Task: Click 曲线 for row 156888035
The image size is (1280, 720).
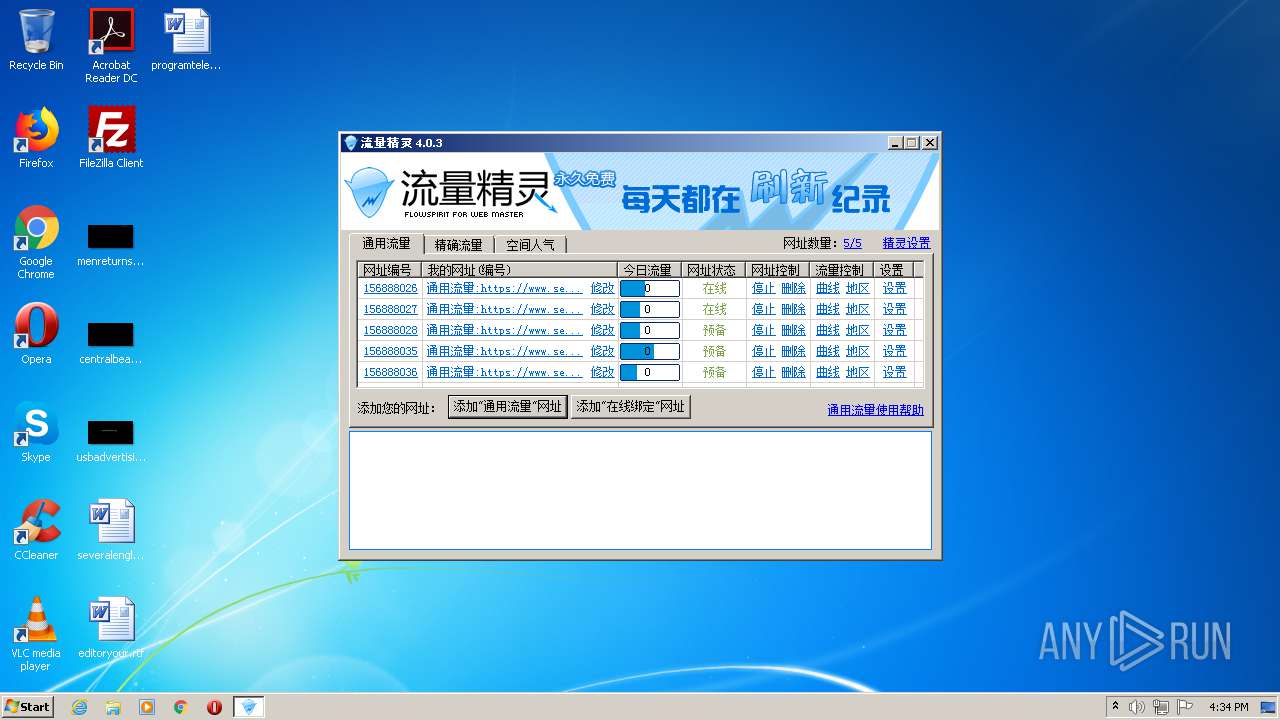Action: point(828,351)
